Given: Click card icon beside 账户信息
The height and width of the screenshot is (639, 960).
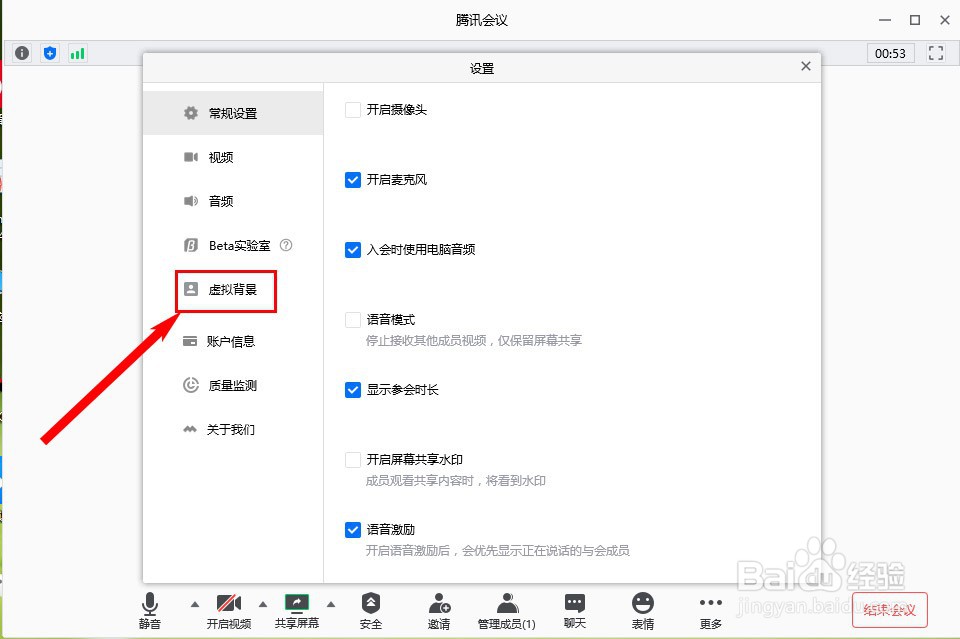Looking at the screenshot, I should coord(190,341).
